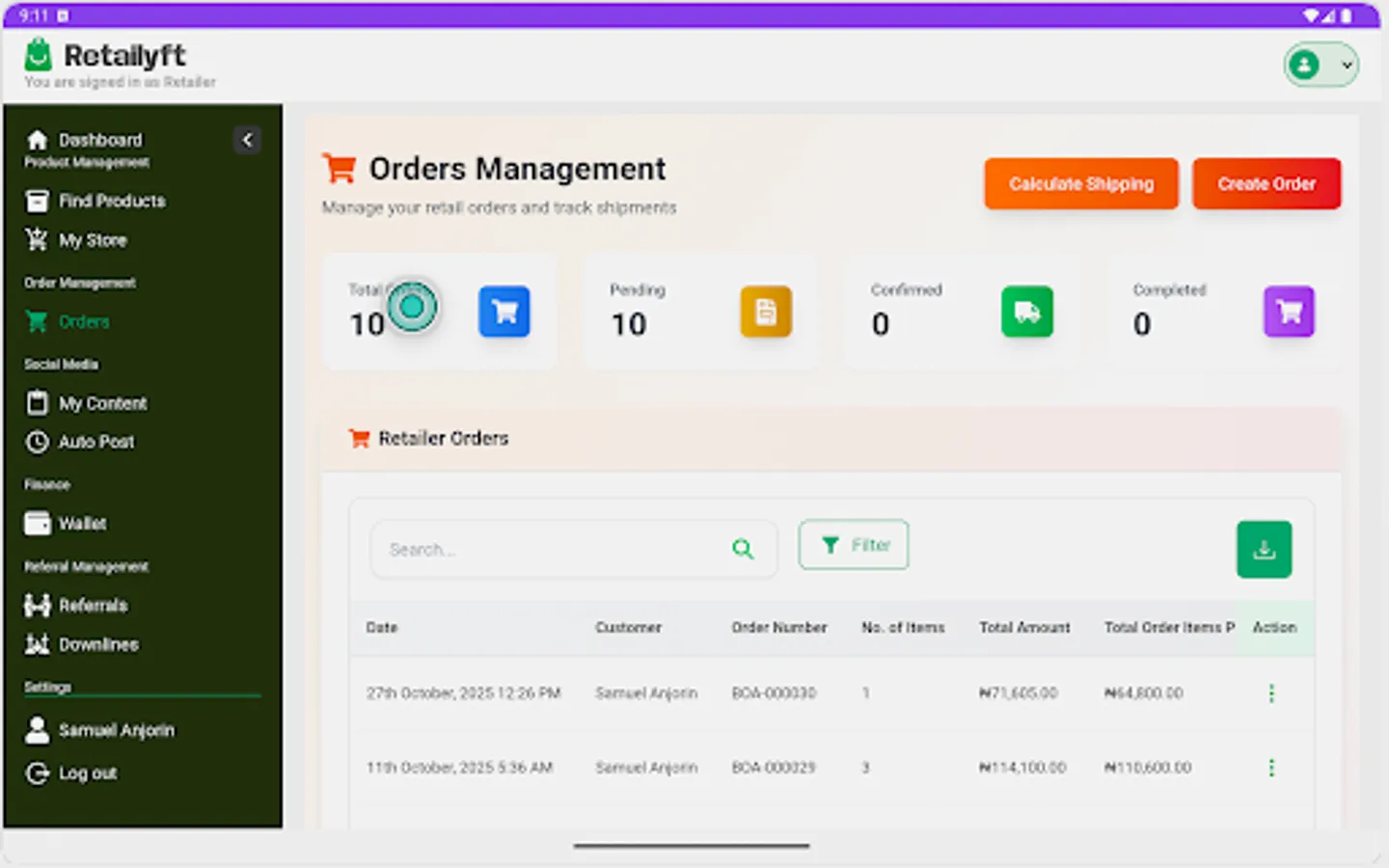1389x868 pixels.
Task: Focus the orders Search field
Action: coord(574,550)
